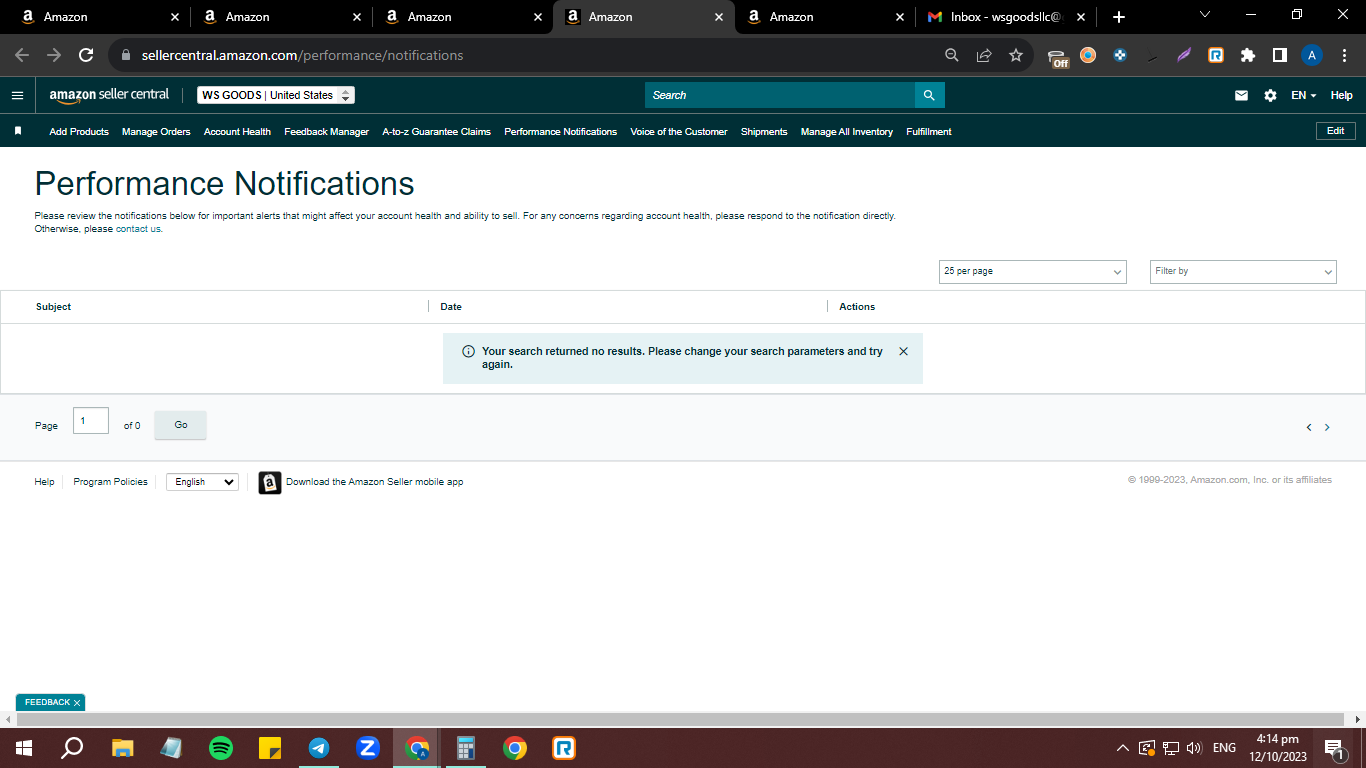1366x768 pixels.
Task: Click the Amazon Seller Central logo
Action: [x=109, y=95]
